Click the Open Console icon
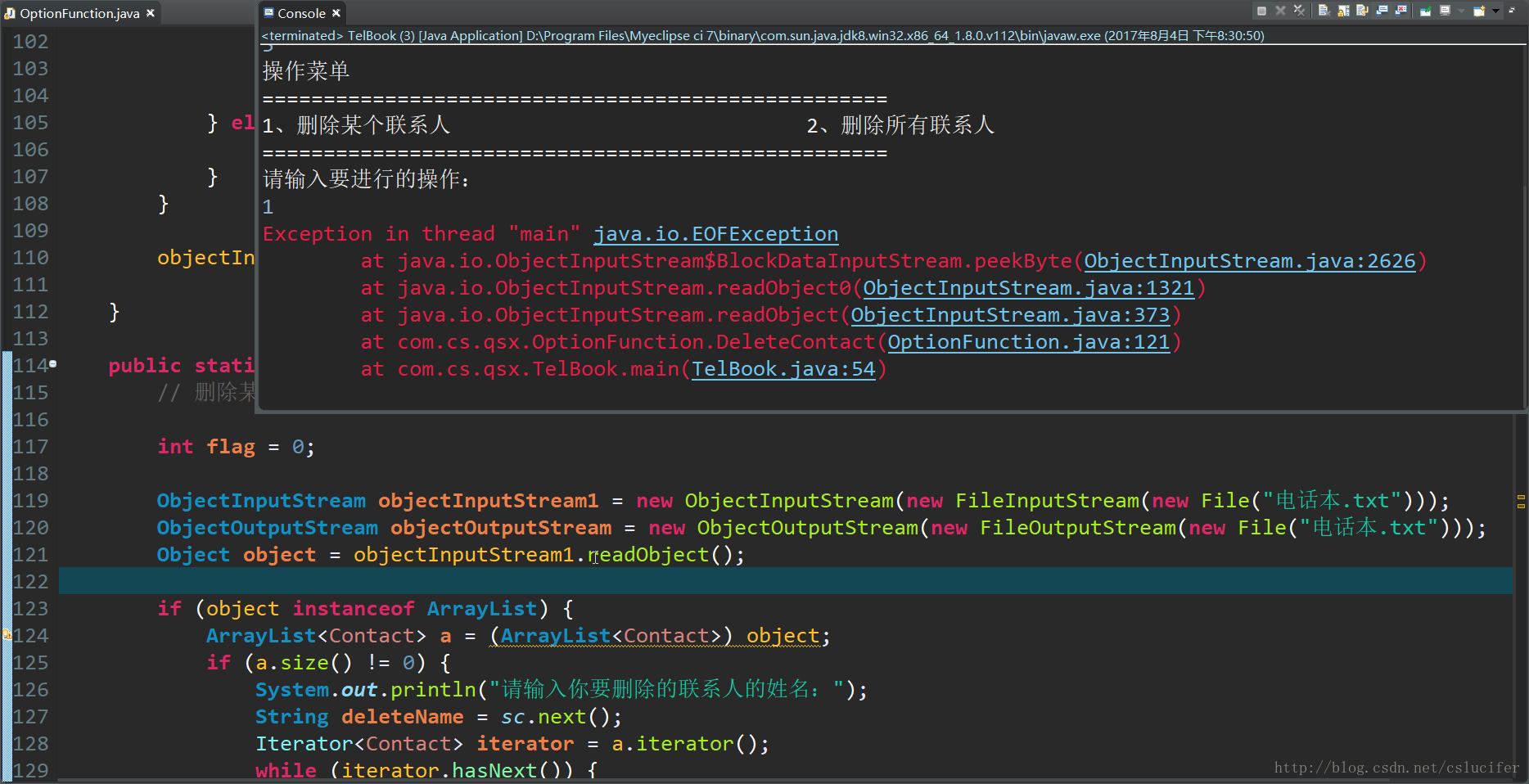 pos(1480,11)
